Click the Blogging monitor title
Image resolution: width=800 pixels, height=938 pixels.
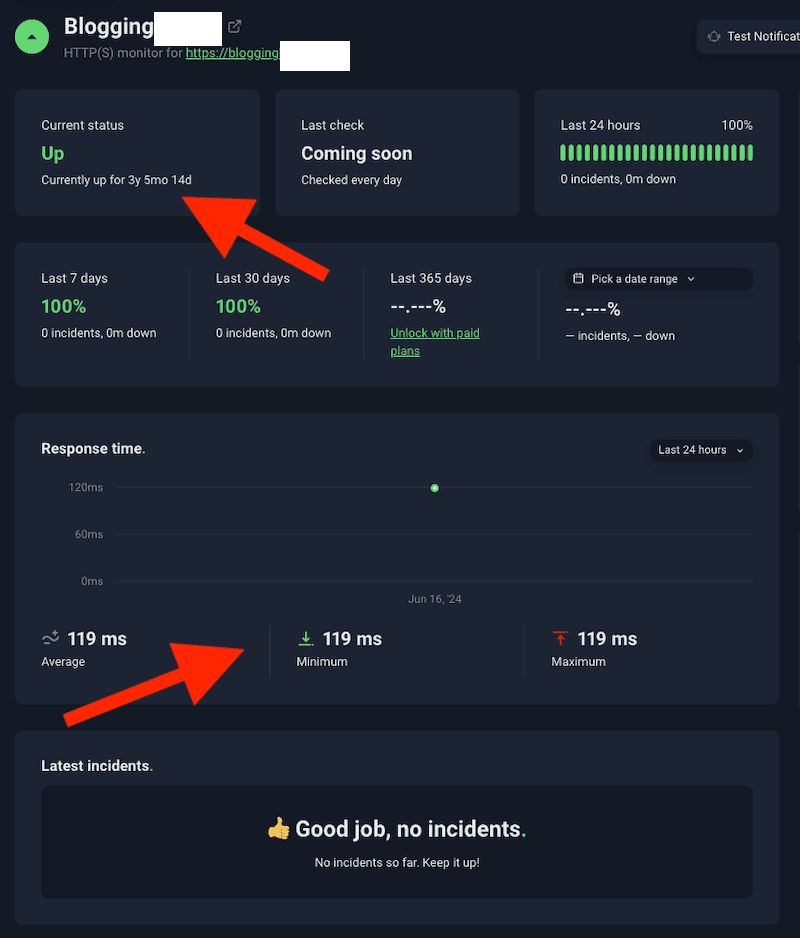tap(108, 26)
